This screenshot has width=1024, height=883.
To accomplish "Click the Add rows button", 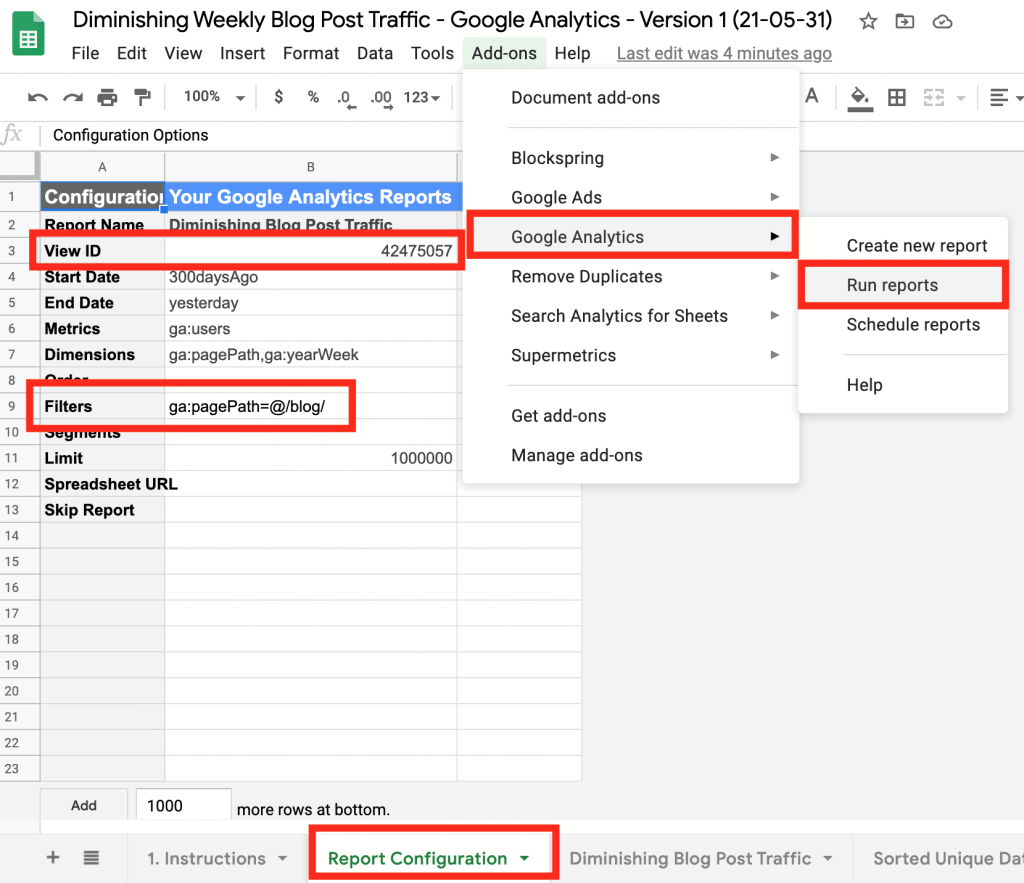I will click(84, 805).
